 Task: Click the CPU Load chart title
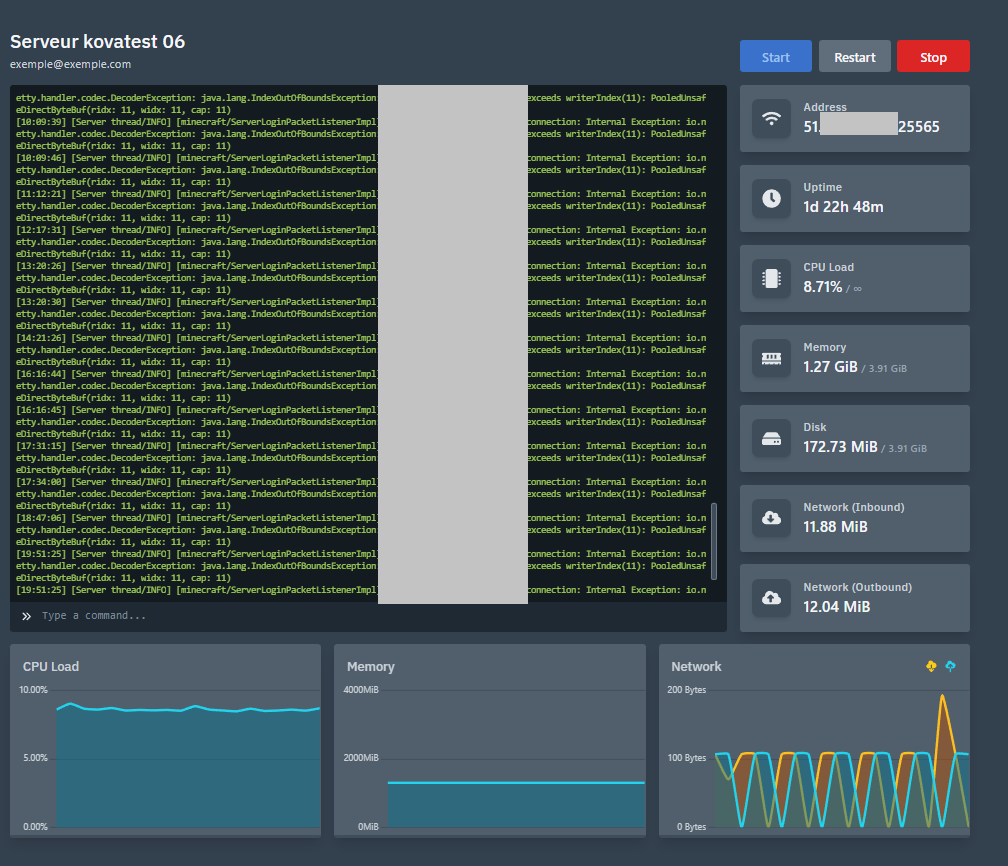(x=51, y=666)
